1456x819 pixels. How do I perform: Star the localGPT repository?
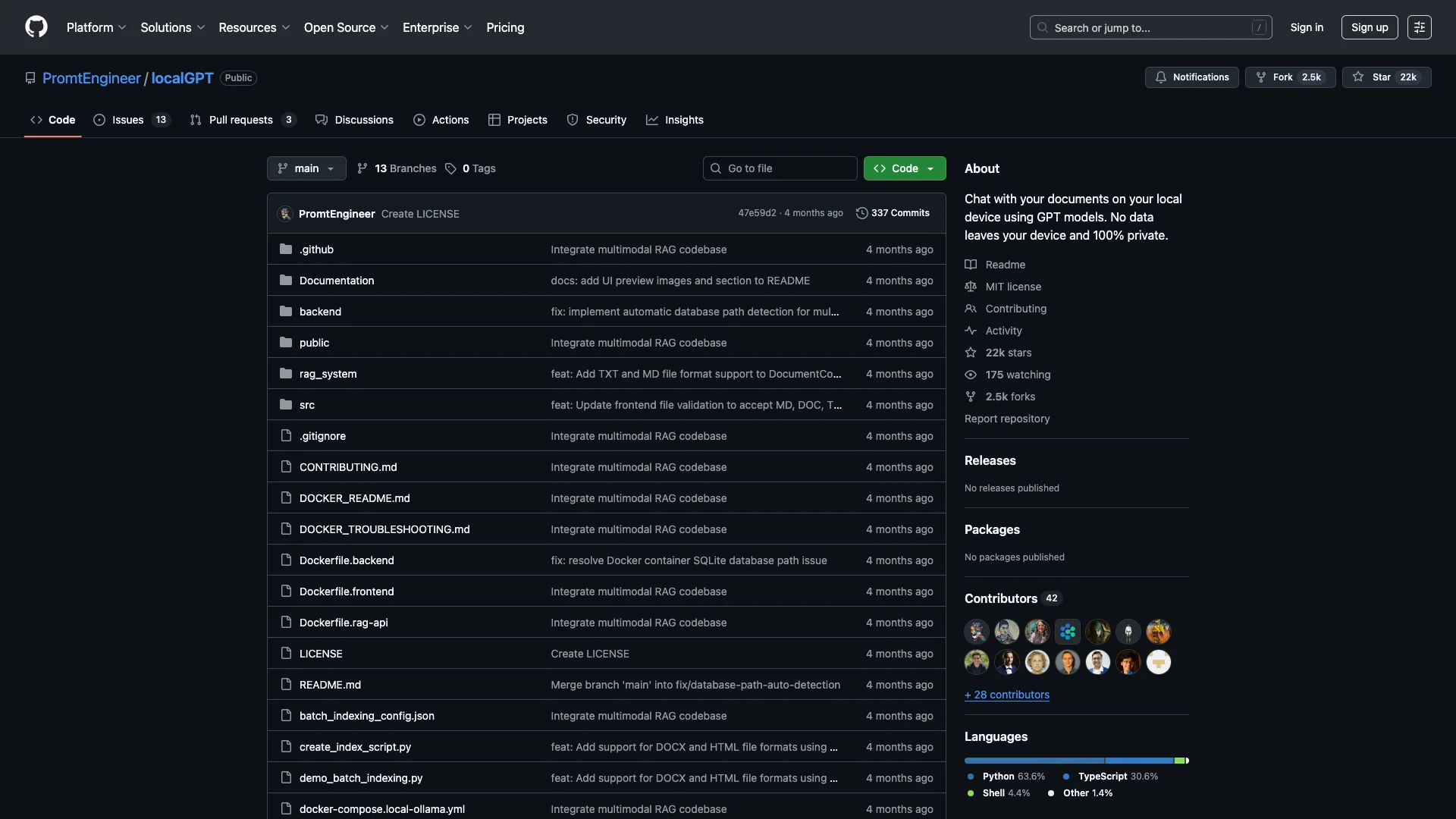1385,77
